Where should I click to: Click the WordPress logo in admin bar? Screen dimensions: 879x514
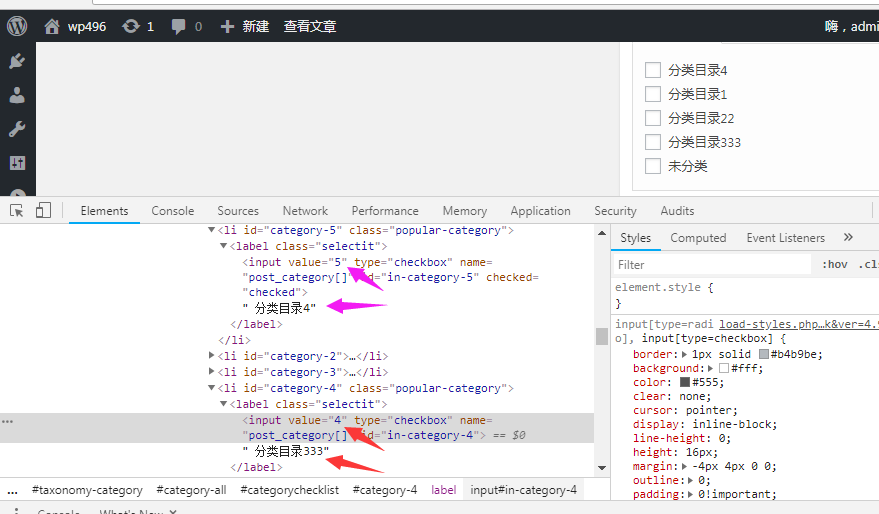17,26
